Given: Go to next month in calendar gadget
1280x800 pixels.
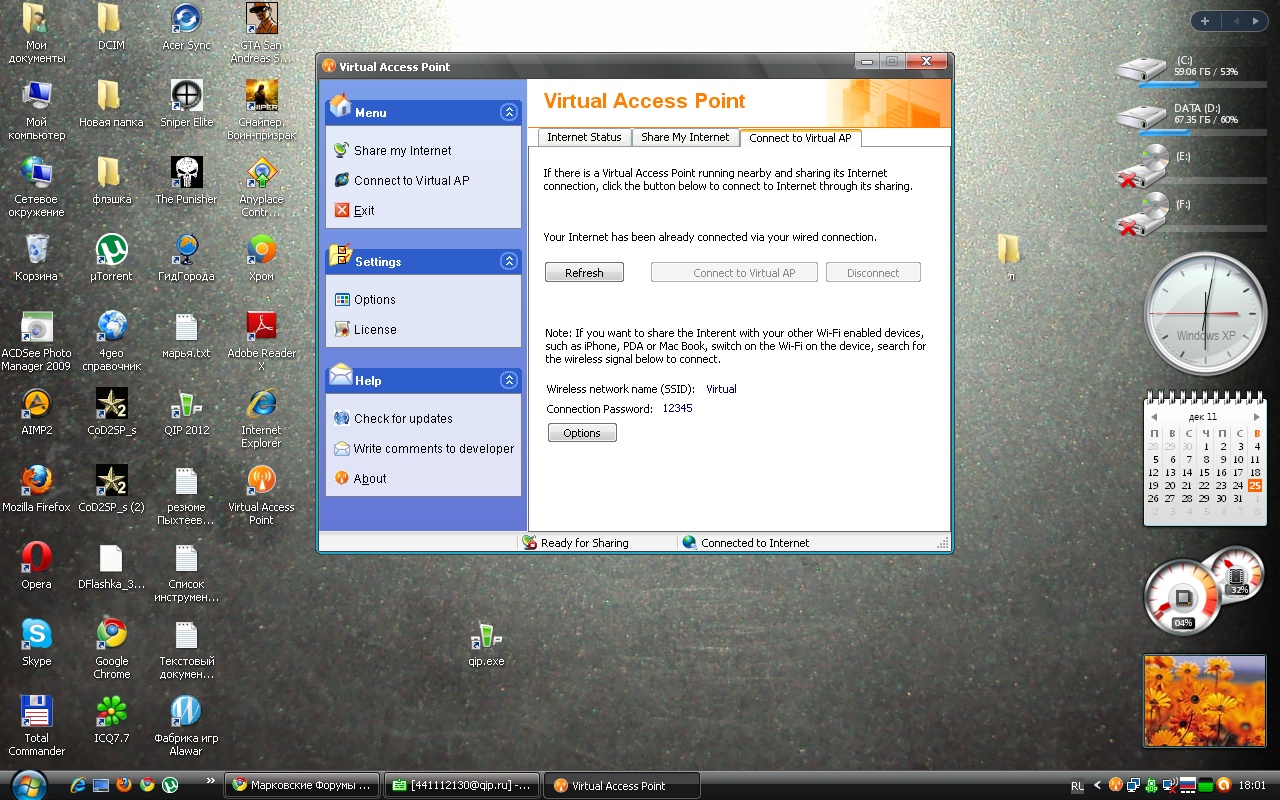Looking at the screenshot, I should click(x=1256, y=417).
